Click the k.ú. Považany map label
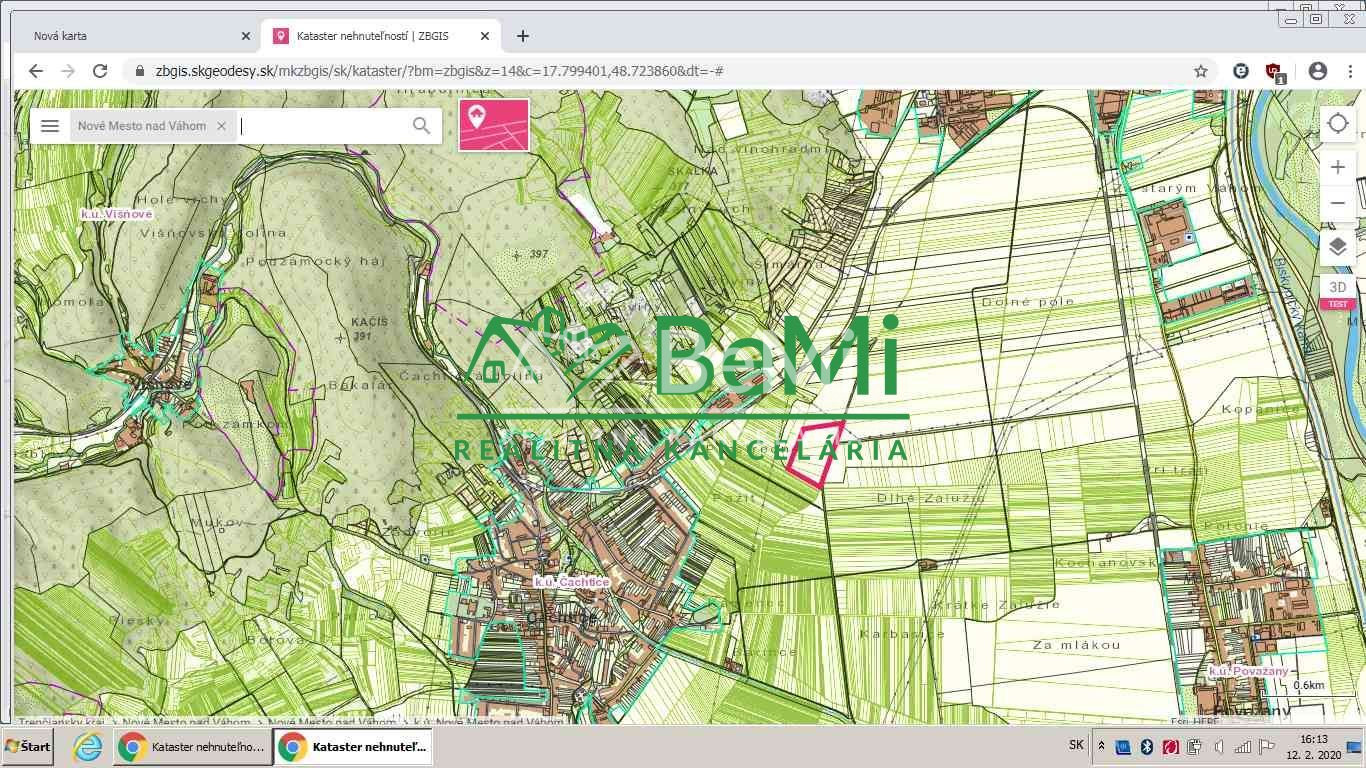The width and height of the screenshot is (1366, 768). click(1249, 671)
